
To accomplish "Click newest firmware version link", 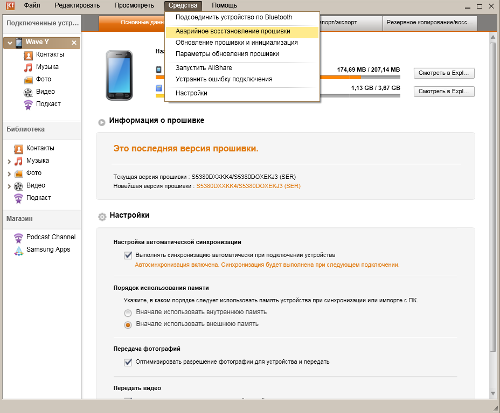I will point(248,186).
